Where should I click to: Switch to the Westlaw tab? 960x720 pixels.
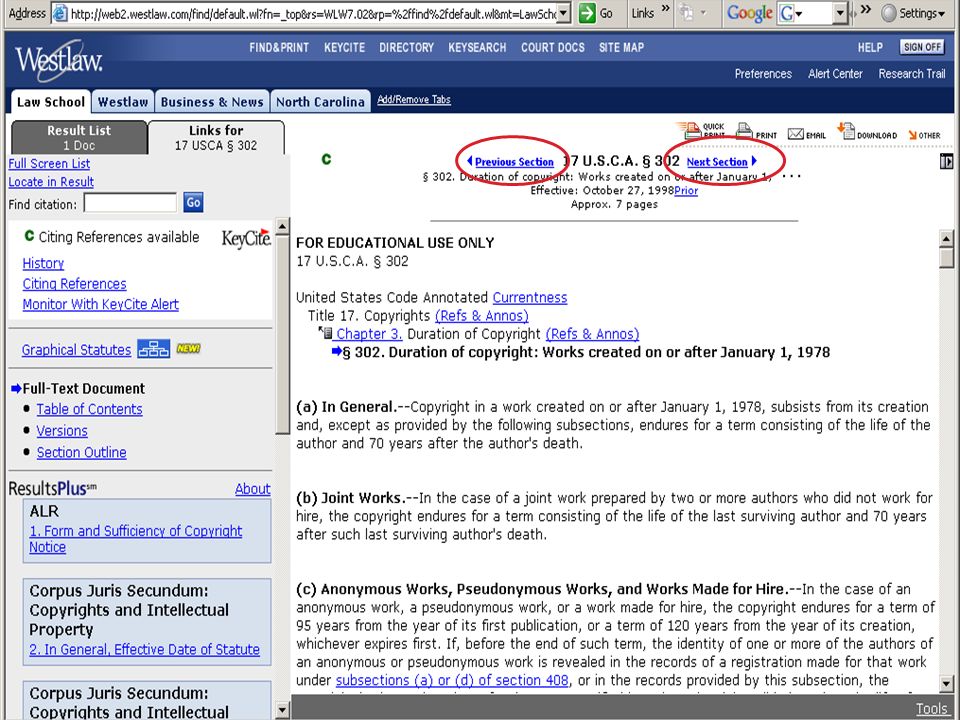[x=123, y=102]
